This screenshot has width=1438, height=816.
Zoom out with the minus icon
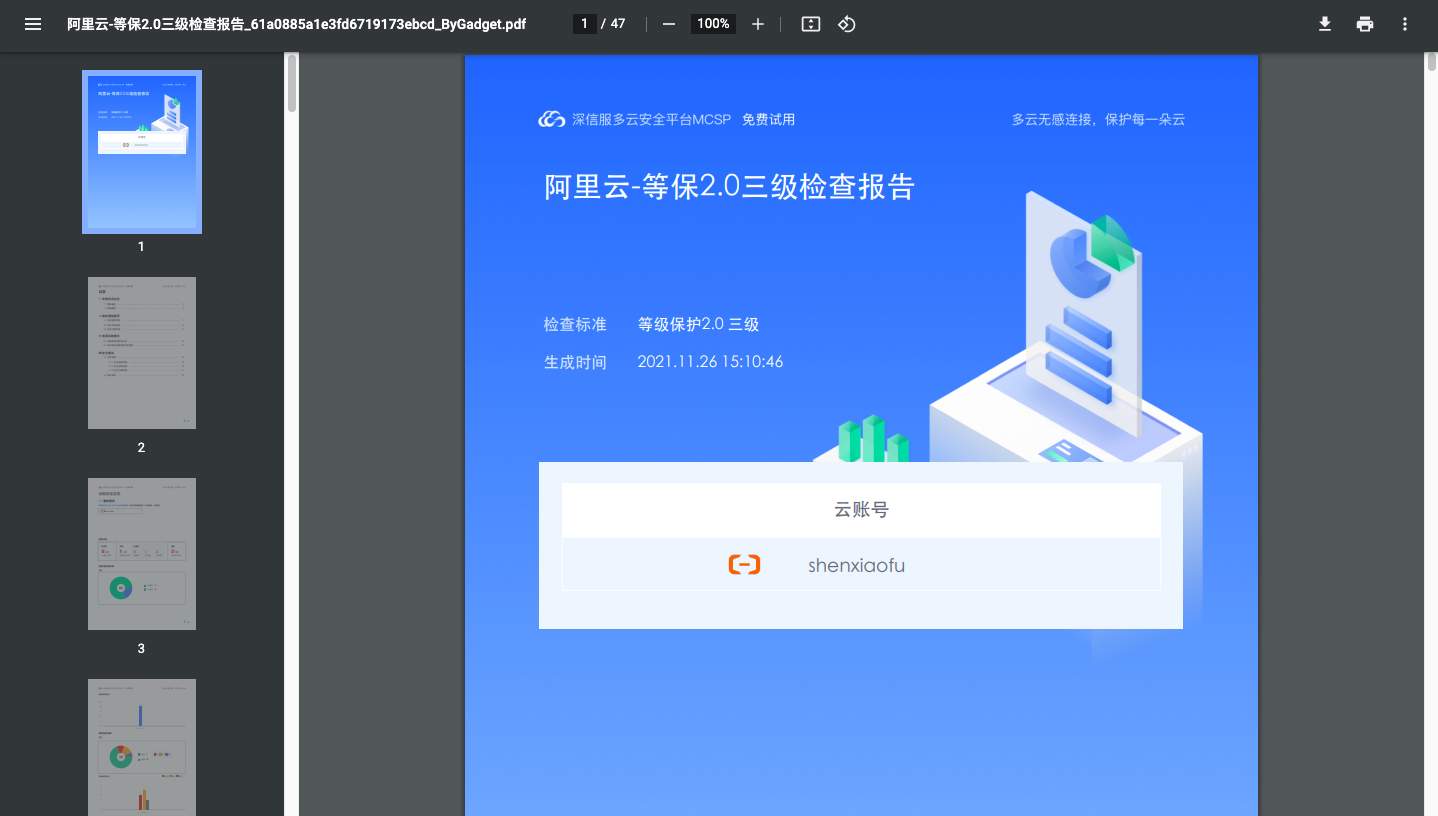[669, 24]
